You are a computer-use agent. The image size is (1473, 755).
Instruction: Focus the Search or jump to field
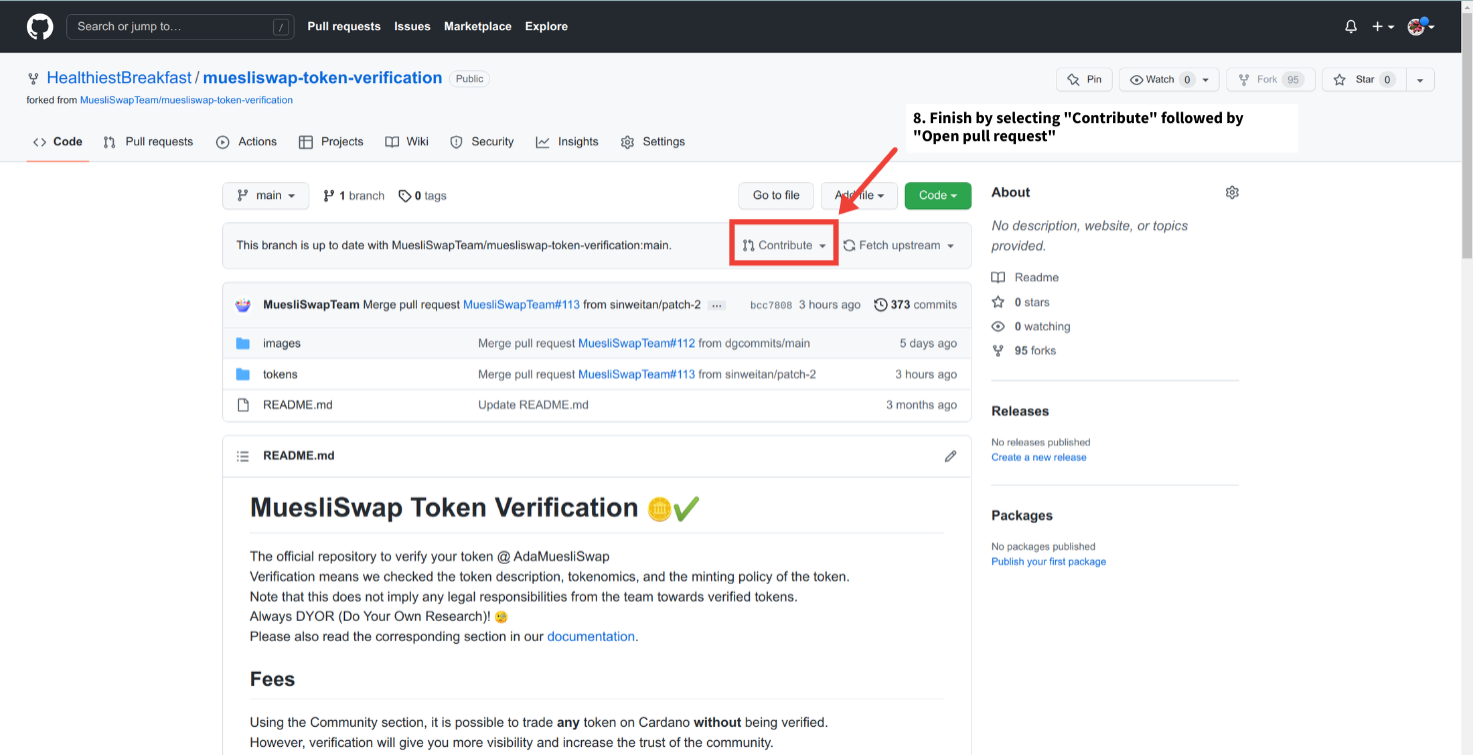[180, 27]
